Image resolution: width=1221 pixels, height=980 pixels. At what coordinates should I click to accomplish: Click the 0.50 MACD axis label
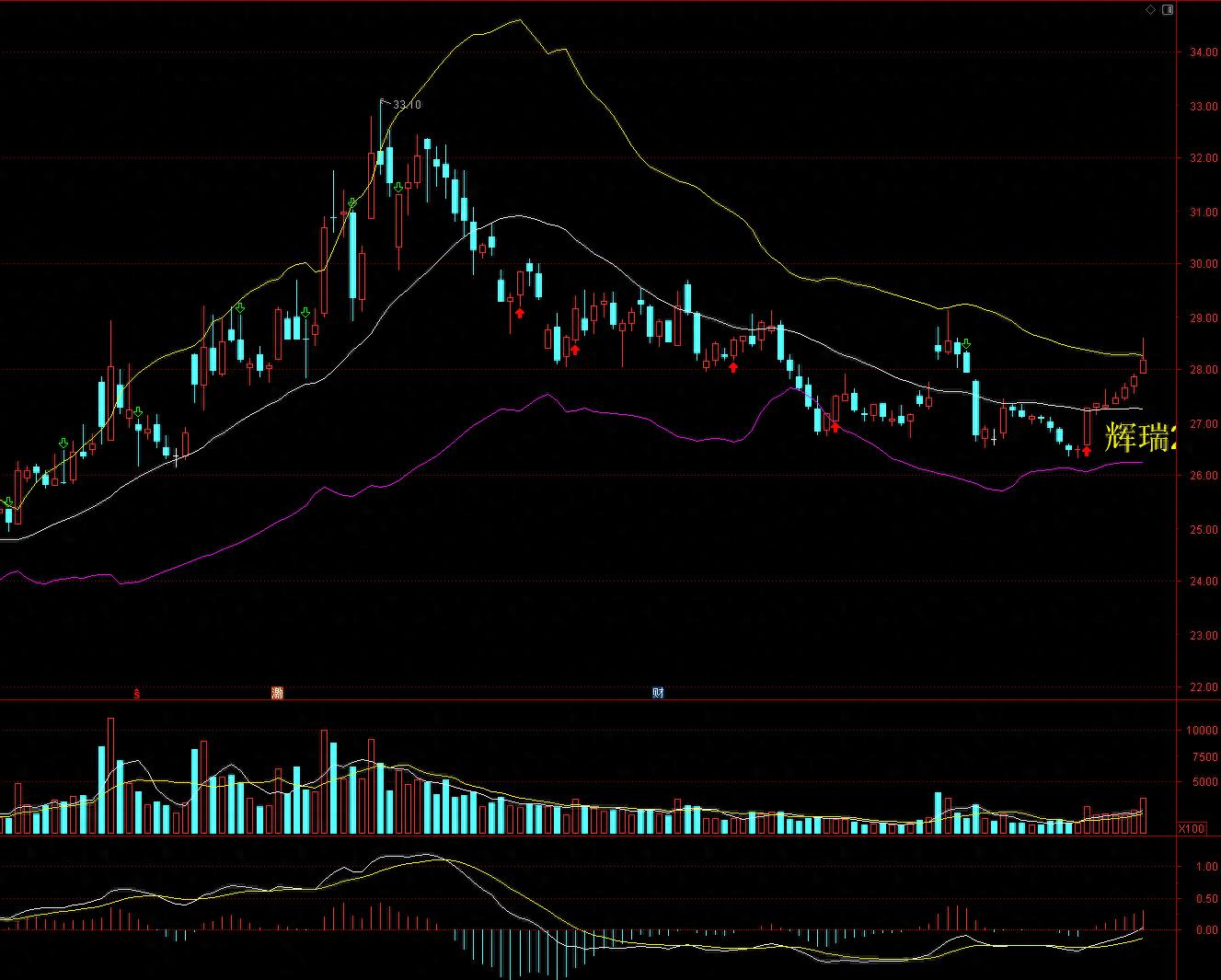pos(1206,899)
